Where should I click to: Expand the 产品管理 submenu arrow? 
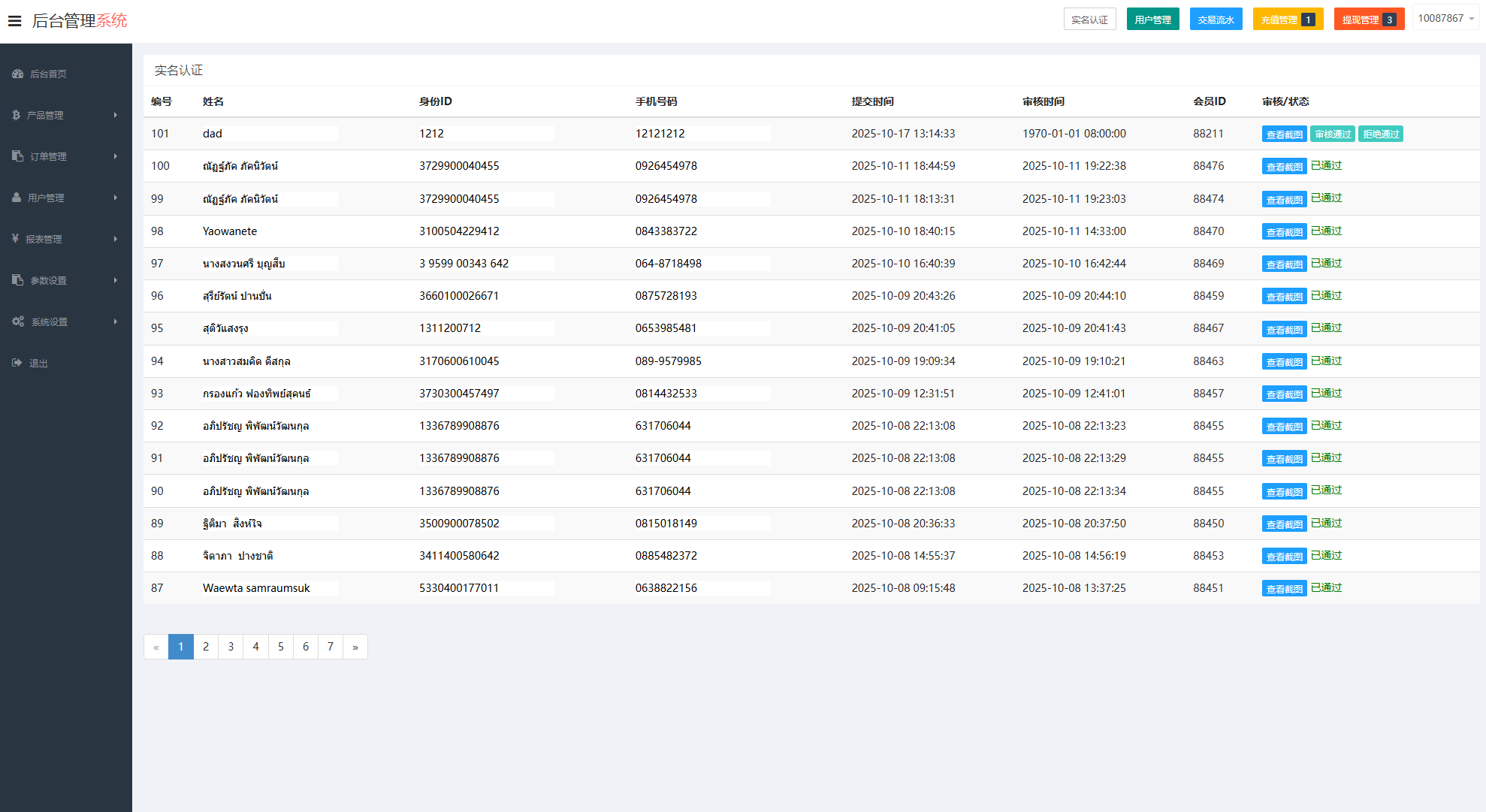115,115
